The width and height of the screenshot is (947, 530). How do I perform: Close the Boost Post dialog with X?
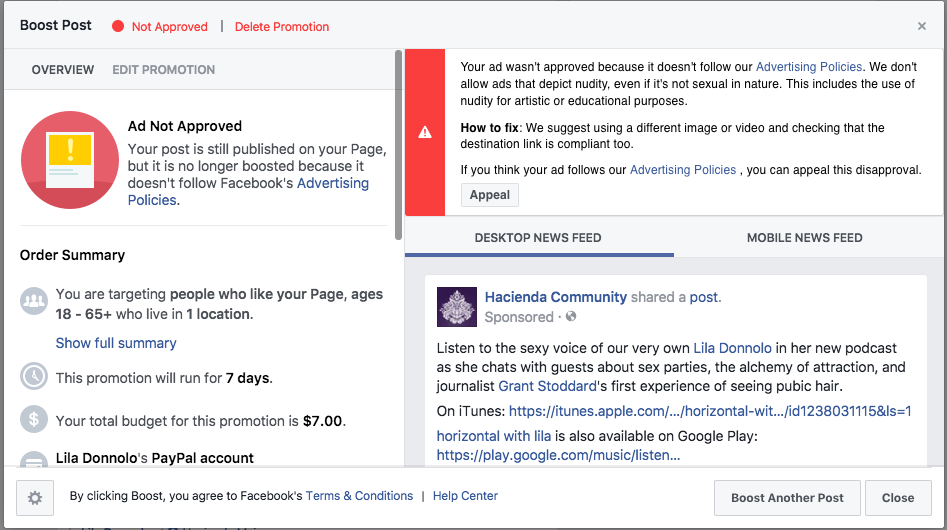[922, 26]
